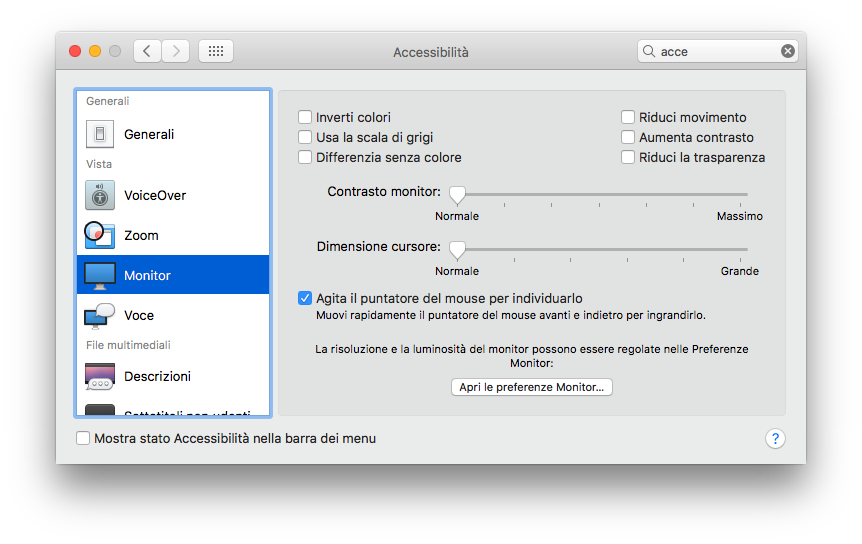Go back with the left arrow
The height and width of the screenshot is (544, 862).
(x=147, y=51)
